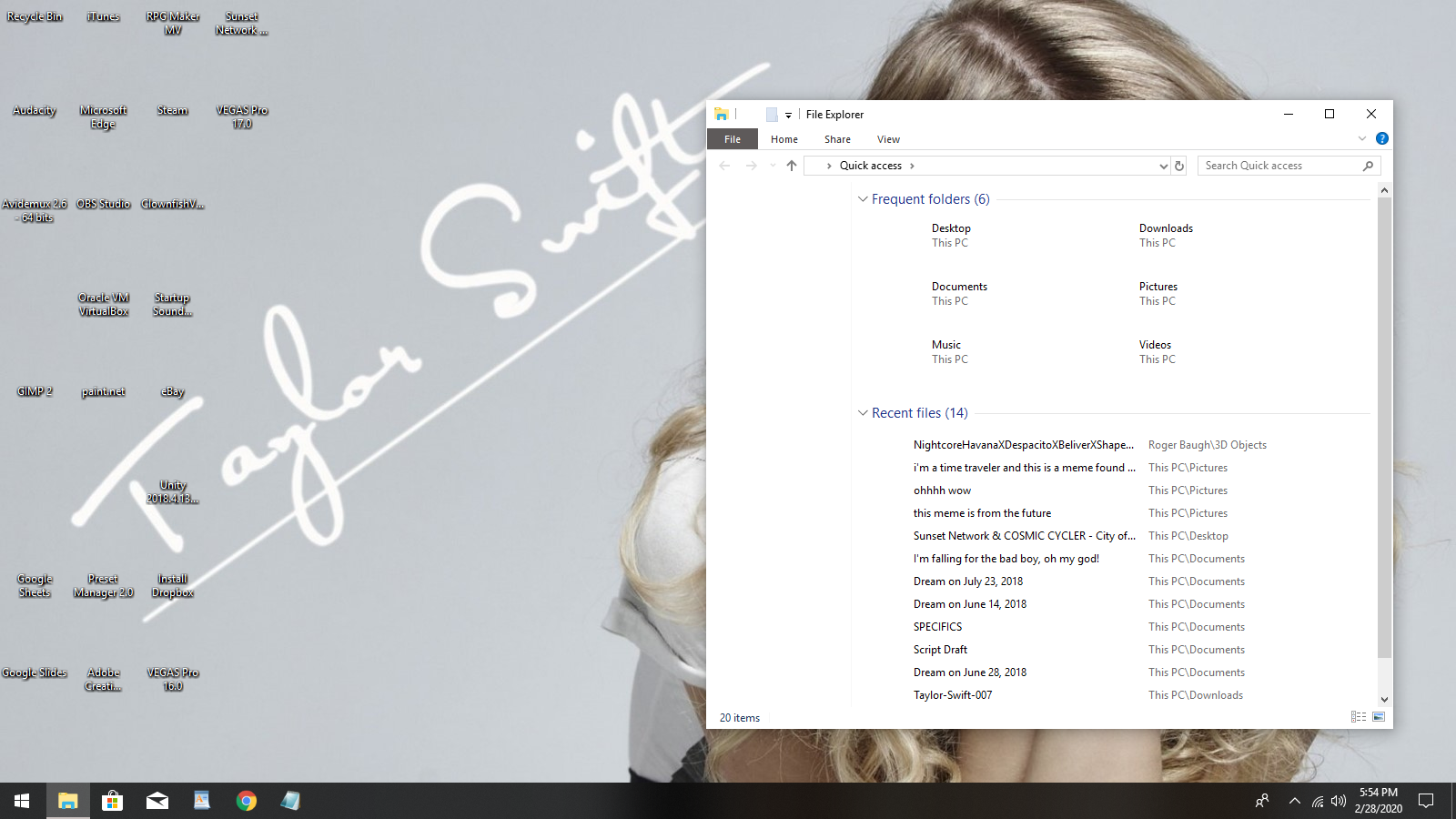Image resolution: width=1456 pixels, height=819 pixels.
Task: Open the eBay desktop shortcut
Action: 172,391
